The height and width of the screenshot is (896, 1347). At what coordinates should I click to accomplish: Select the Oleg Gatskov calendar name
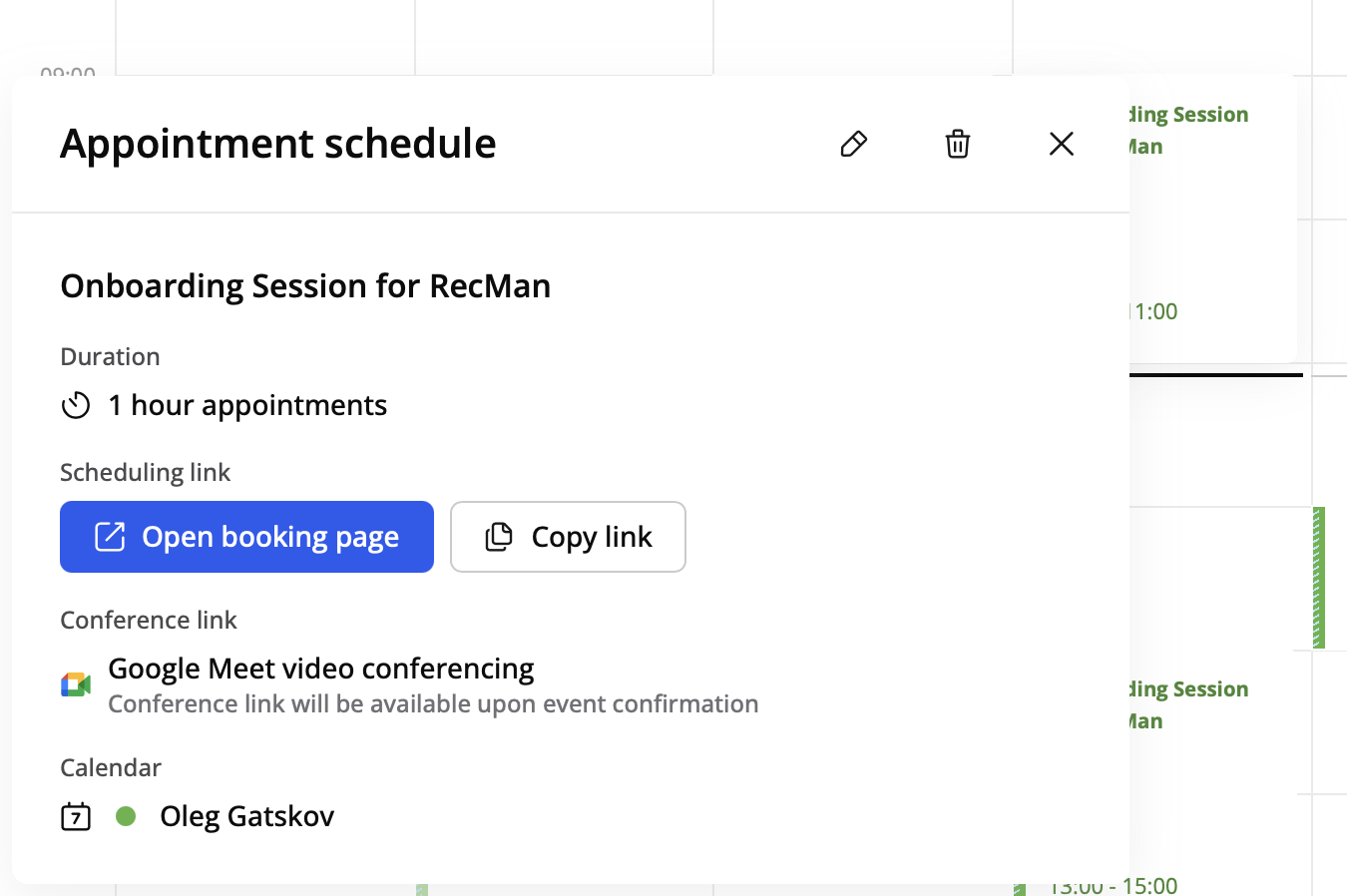tap(246, 816)
